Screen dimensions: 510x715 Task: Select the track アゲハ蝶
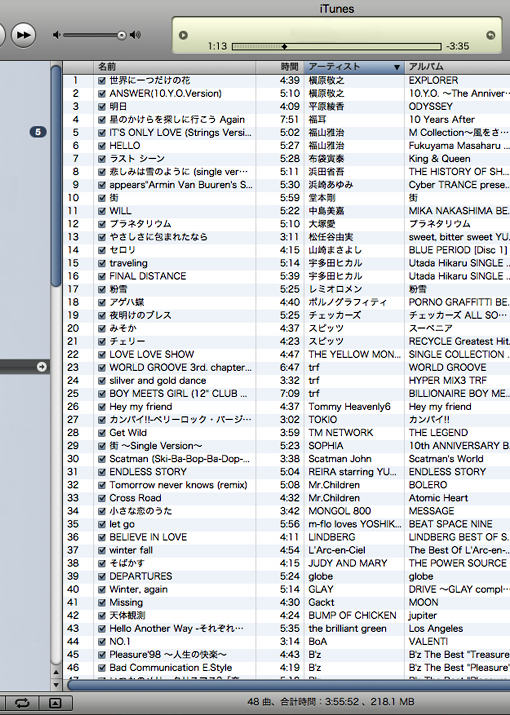(127, 302)
